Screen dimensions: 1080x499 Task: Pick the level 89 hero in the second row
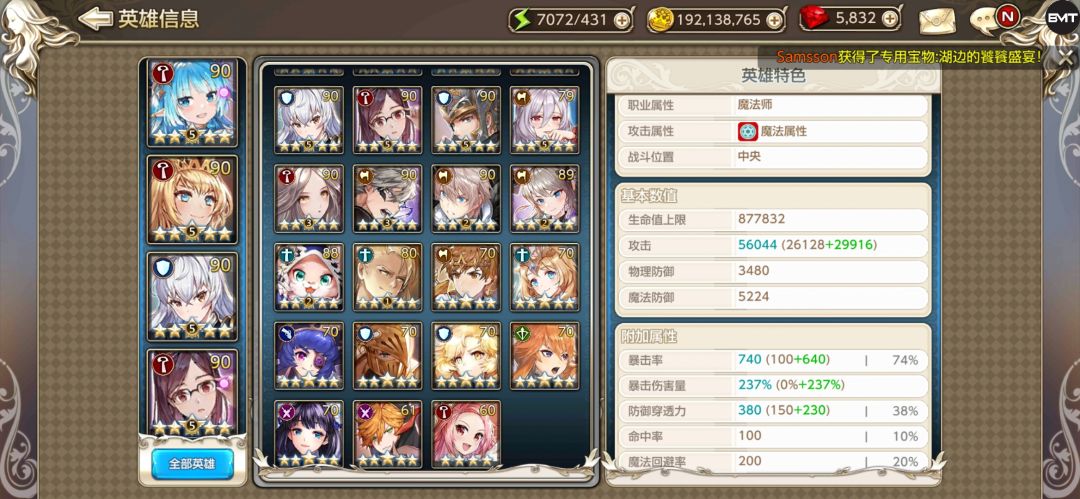click(544, 198)
